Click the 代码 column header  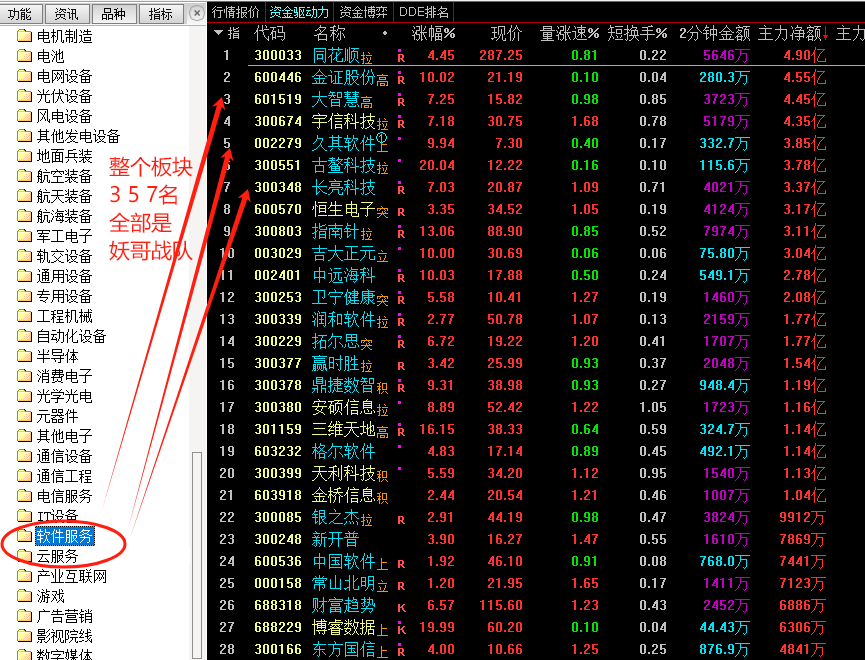click(x=270, y=34)
